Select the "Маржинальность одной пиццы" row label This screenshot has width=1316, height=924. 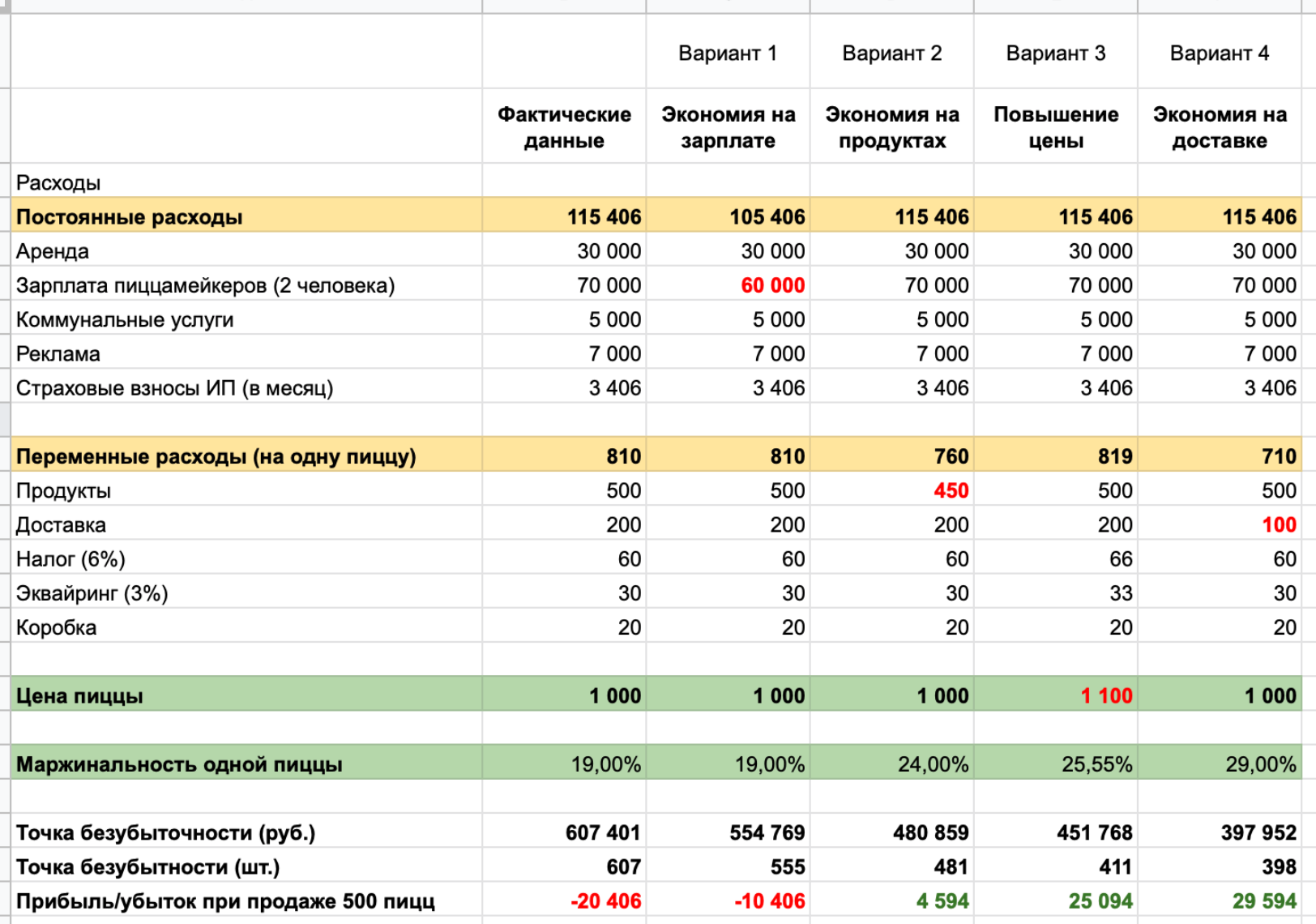(x=179, y=764)
